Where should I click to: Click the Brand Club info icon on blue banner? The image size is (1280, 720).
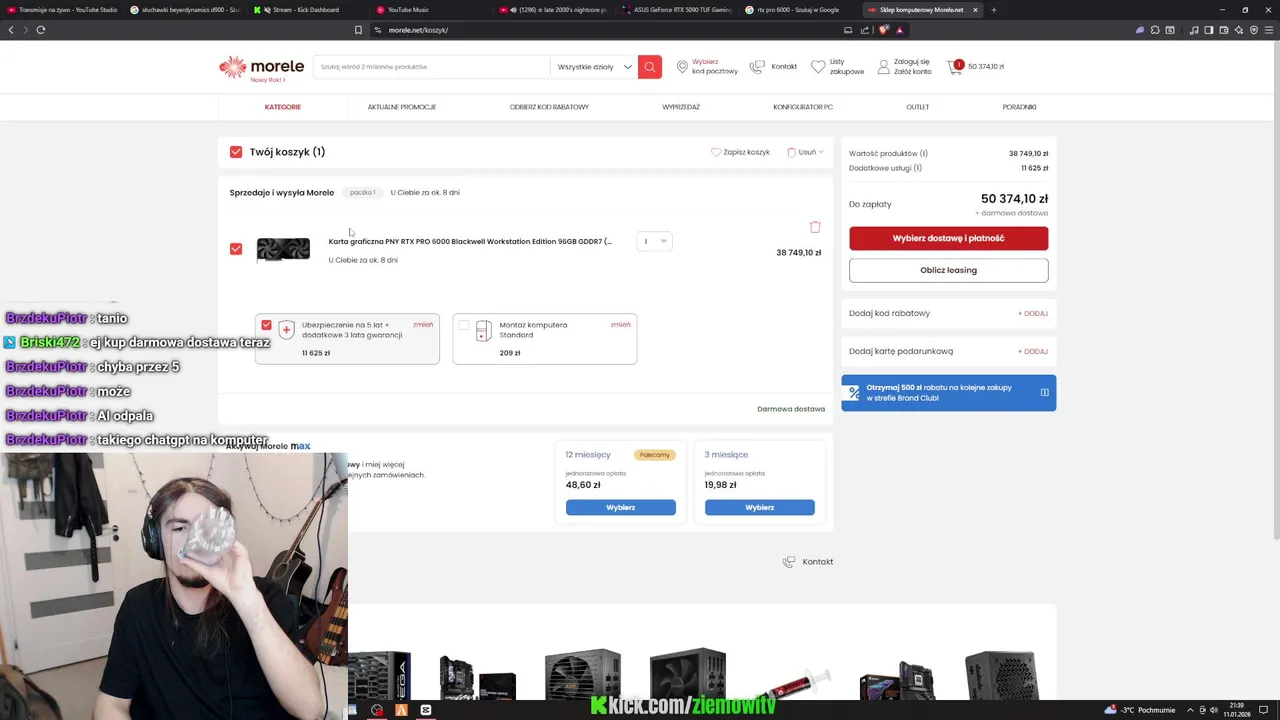point(1044,392)
